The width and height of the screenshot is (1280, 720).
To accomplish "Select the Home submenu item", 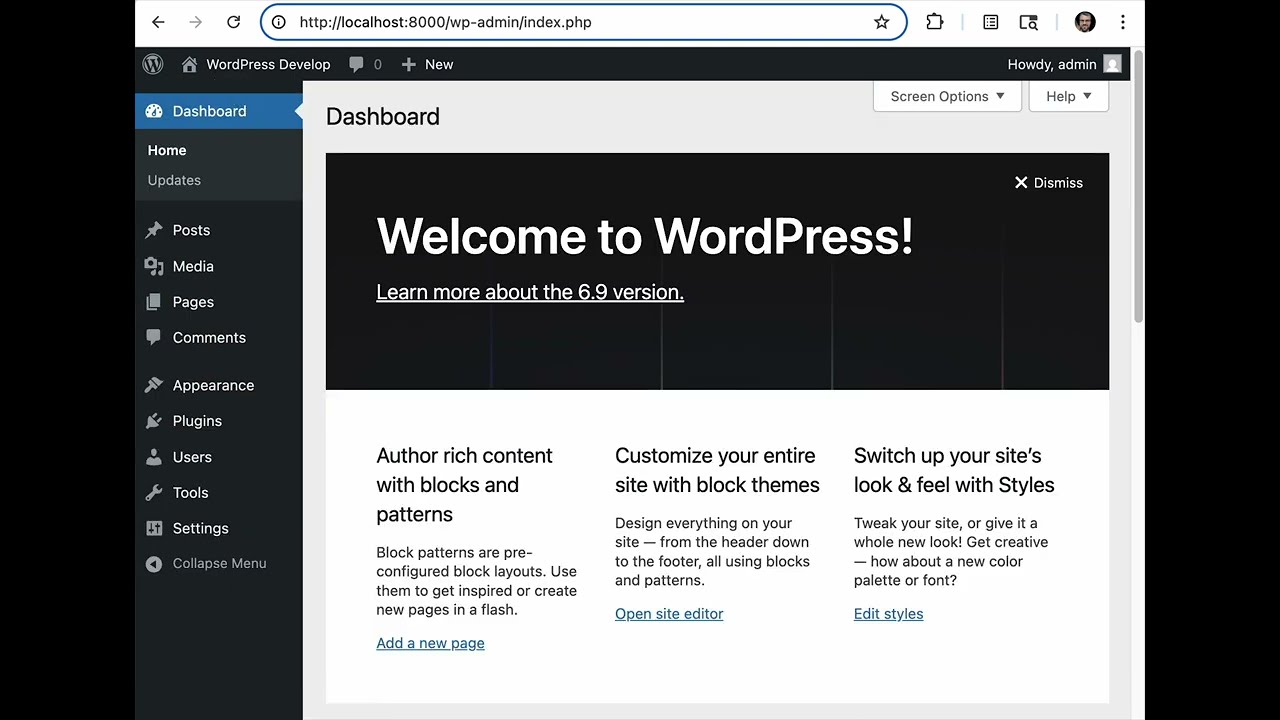I will [167, 150].
